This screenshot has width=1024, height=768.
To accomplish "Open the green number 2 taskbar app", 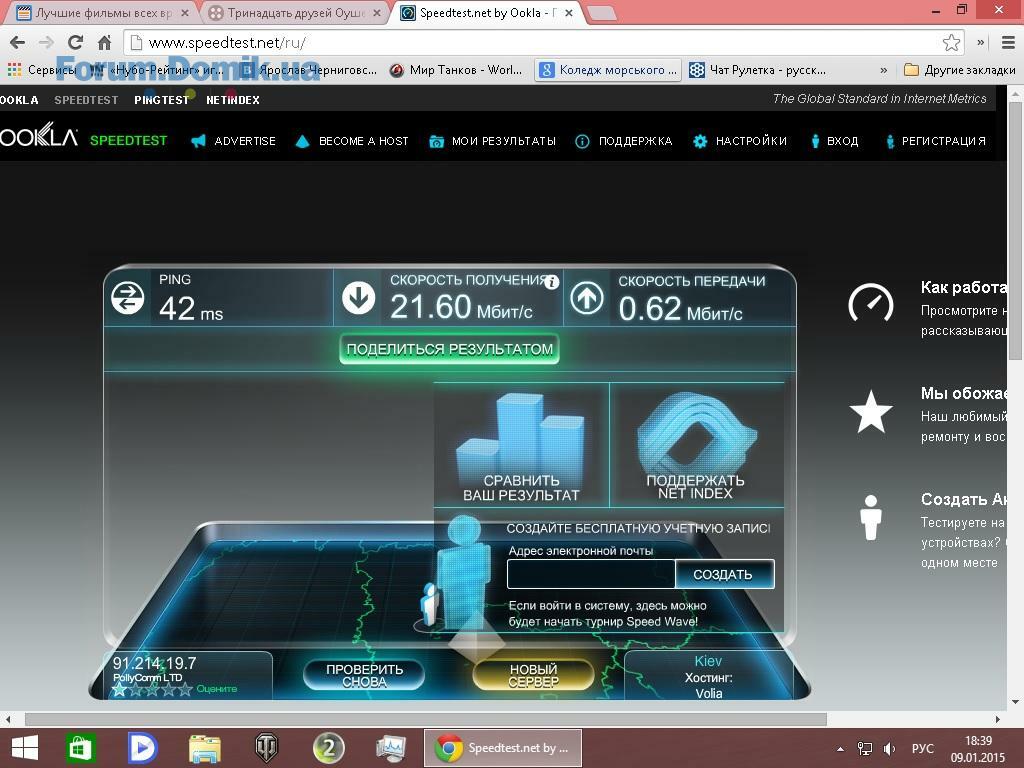I will (x=328, y=748).
